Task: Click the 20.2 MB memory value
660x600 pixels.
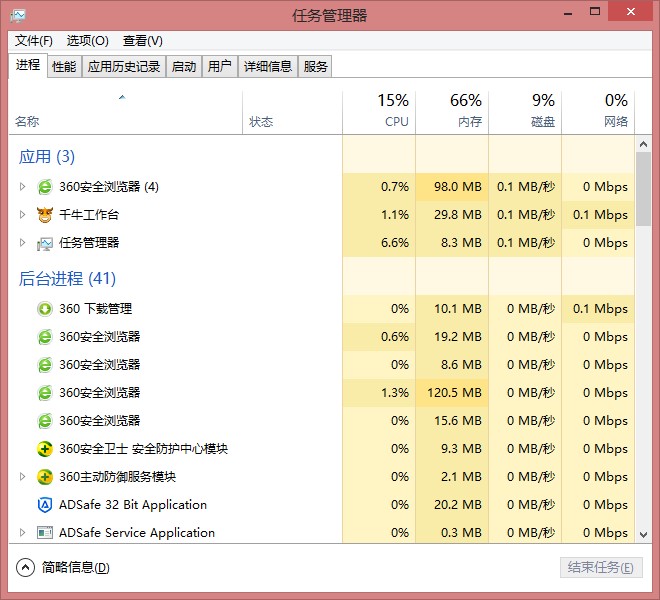Action: click(458, 505)
